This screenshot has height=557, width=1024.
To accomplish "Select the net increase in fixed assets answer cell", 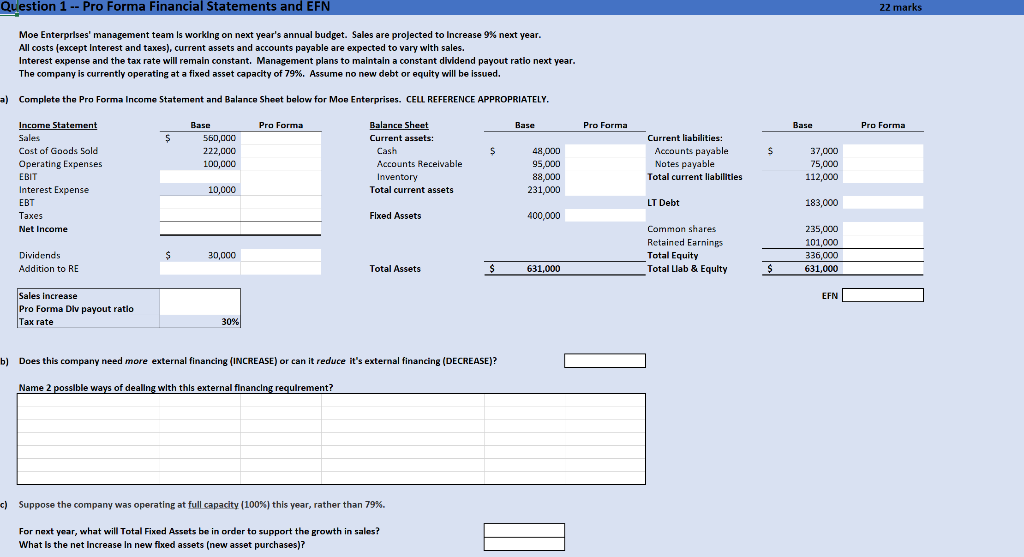I will coord(524,544).
